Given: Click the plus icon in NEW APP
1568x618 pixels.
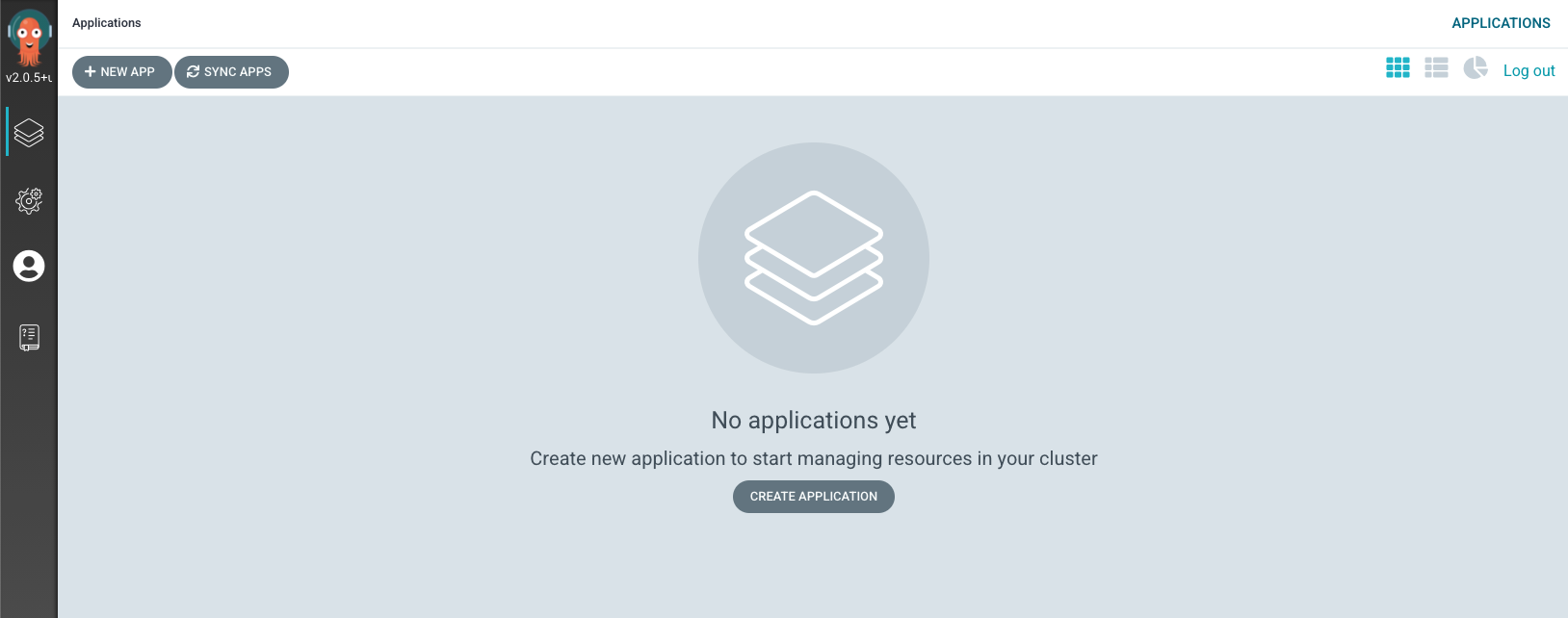Looking at the screenshot, I should click(90, 72).
